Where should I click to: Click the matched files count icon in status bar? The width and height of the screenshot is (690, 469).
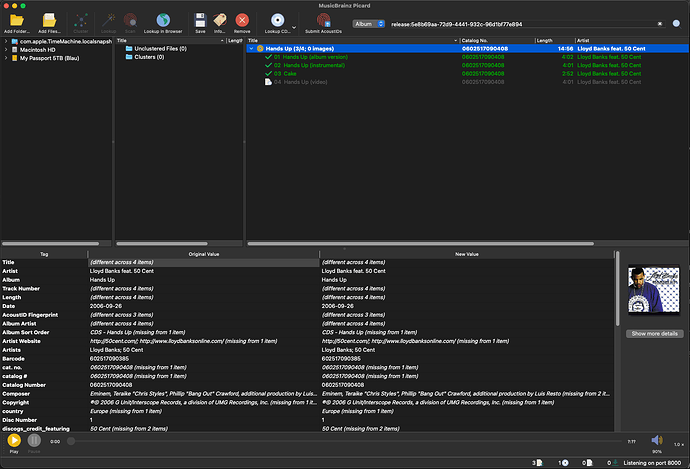click(x=540, y=463)
